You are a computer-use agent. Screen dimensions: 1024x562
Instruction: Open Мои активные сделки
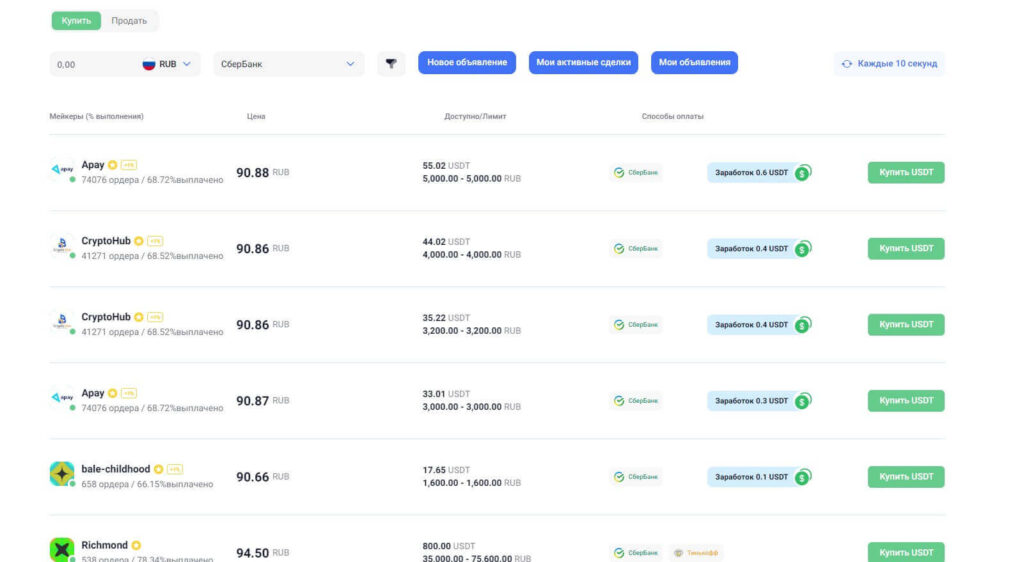coord(583,63)
